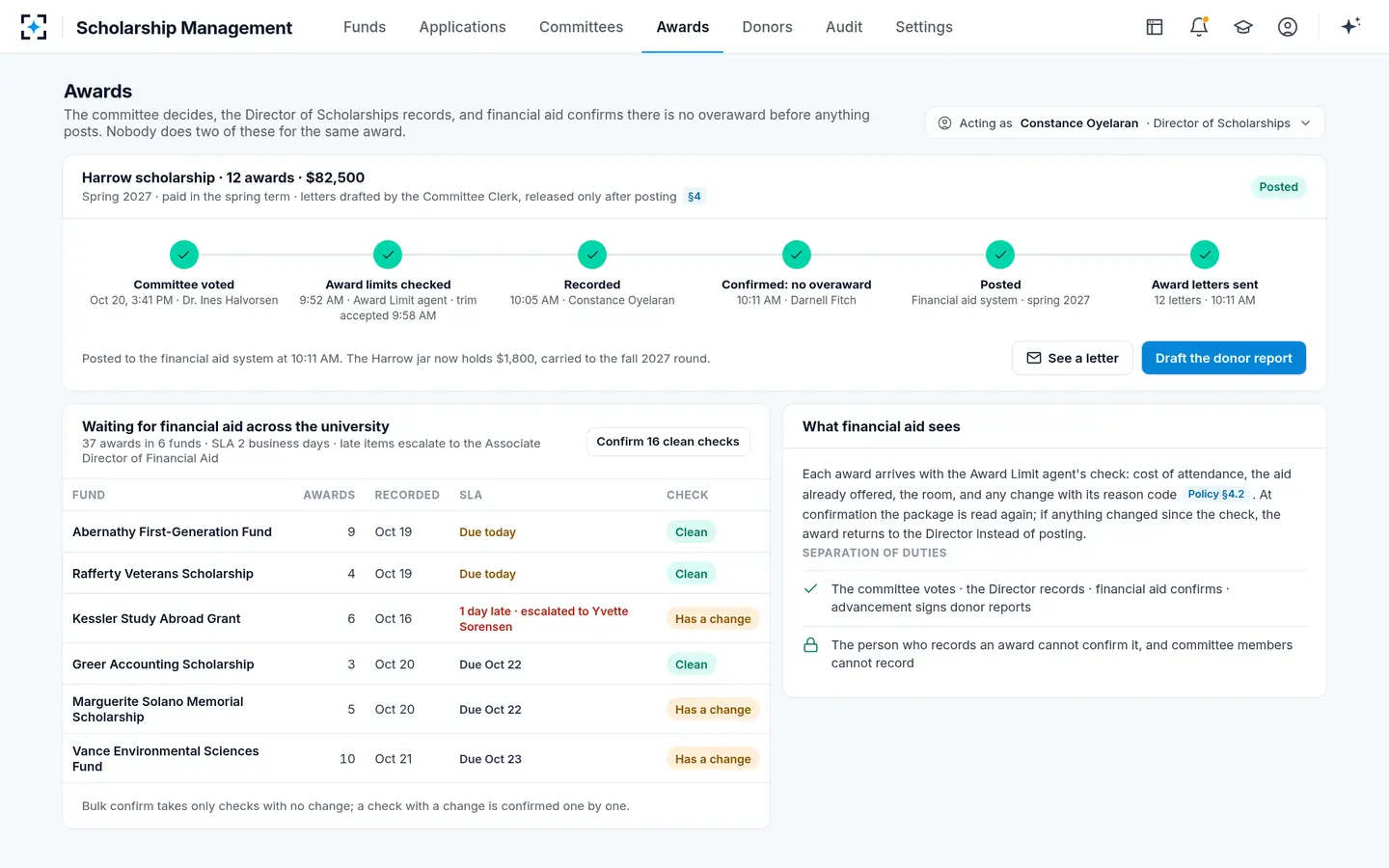Open the notifications bell
This screenshot has width=1389, height=868.
tap(1199, 27)
